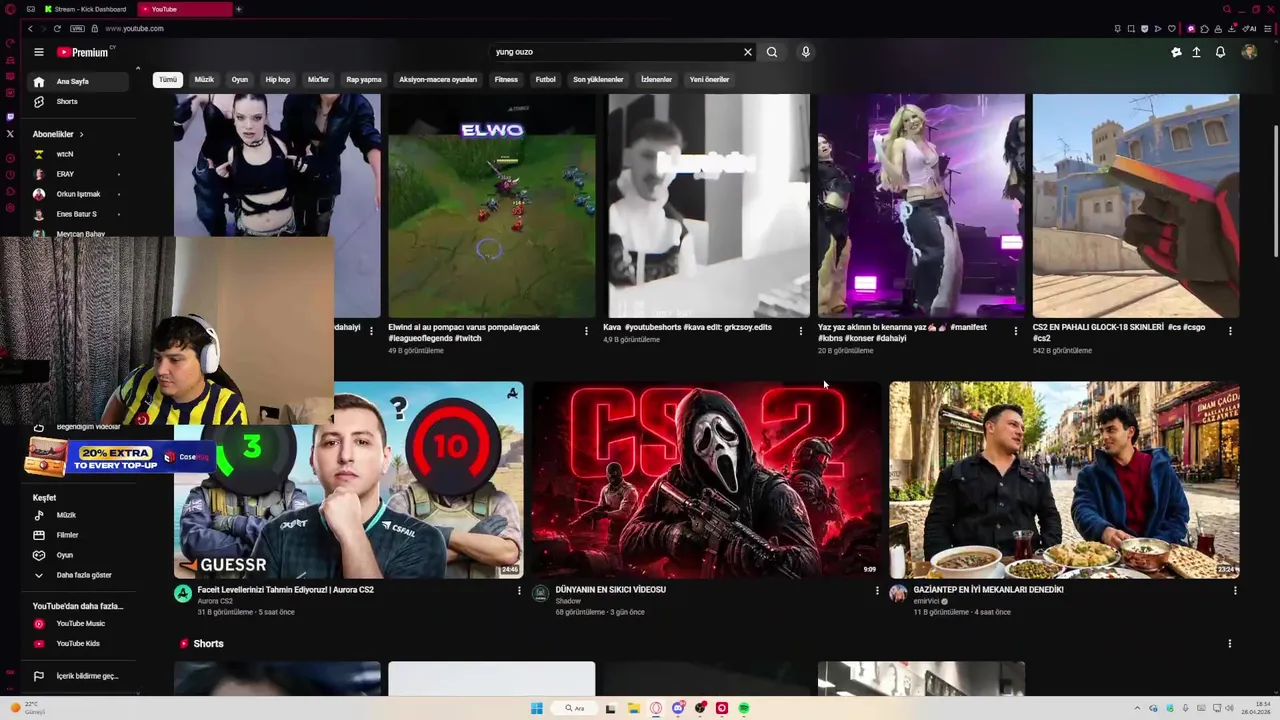Click the upload arrow icon in the header
1280x720 pixels.
[1196, 52]
